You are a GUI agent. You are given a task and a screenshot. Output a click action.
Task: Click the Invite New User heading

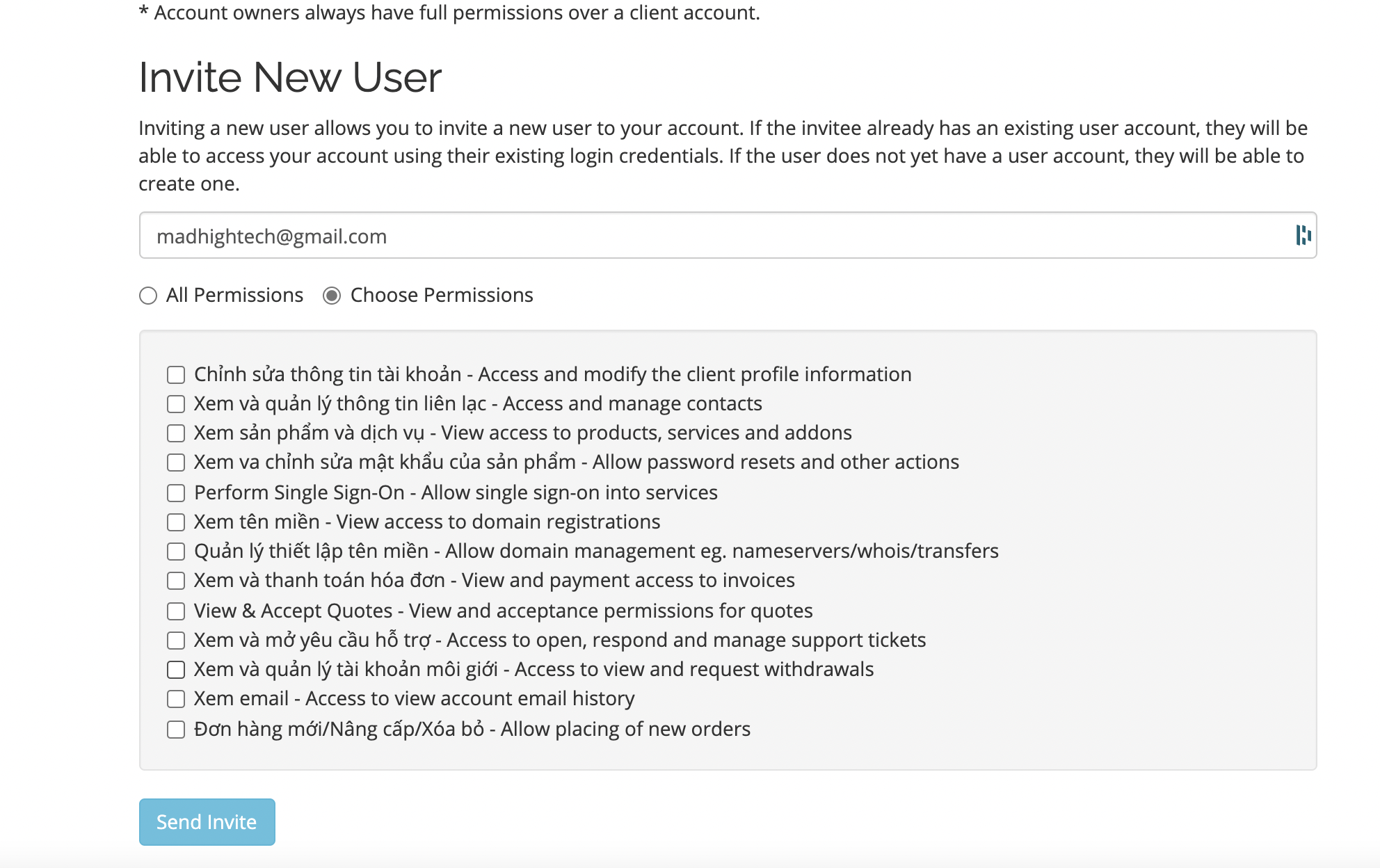click(290, 77)
